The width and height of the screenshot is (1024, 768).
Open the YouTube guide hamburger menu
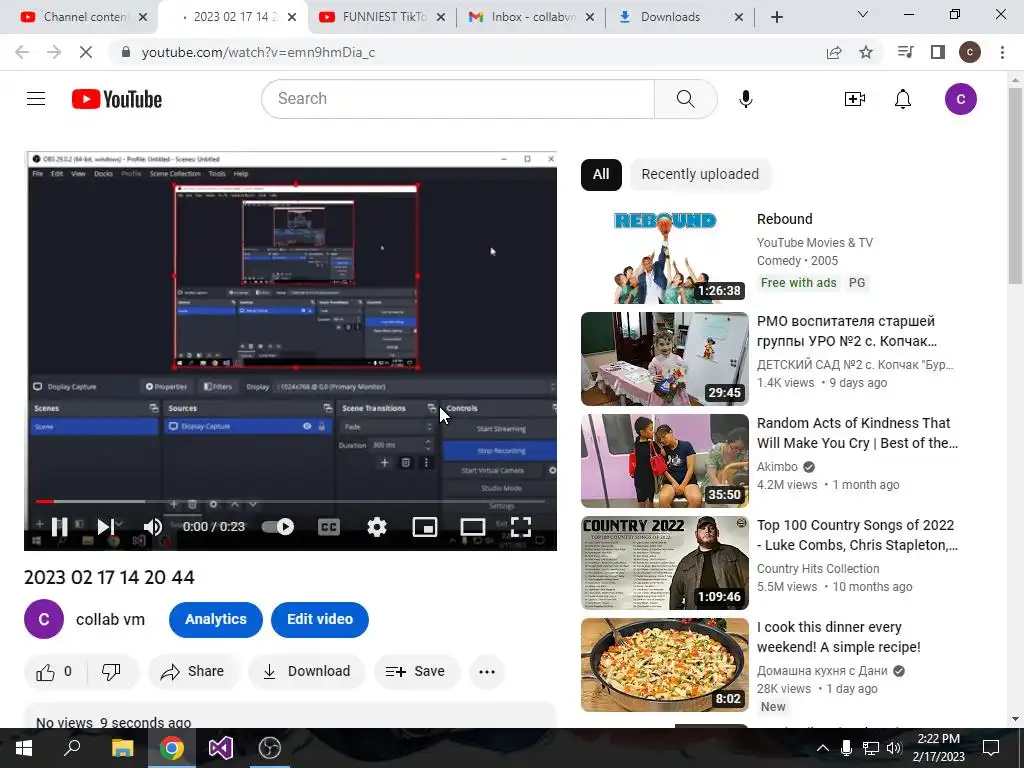click(x=36, y=99)
